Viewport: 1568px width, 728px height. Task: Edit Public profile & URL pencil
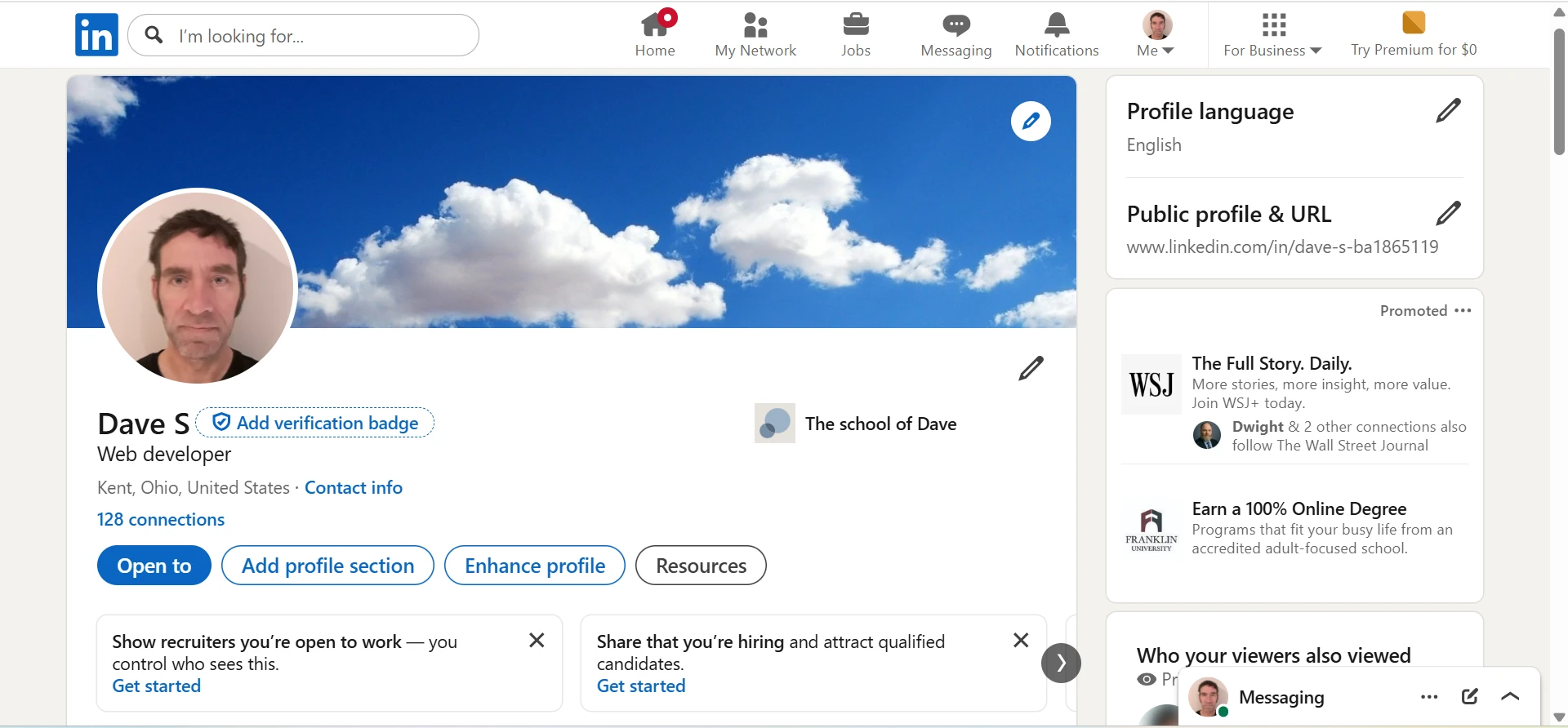click(1448, 213)
